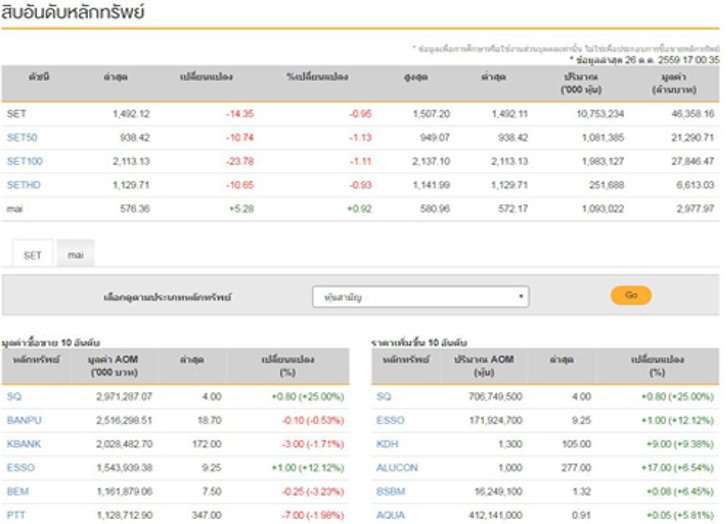Select the SET100 volume 1,983,127
Viewport: 728px width, 524px height.
[603, 161]
